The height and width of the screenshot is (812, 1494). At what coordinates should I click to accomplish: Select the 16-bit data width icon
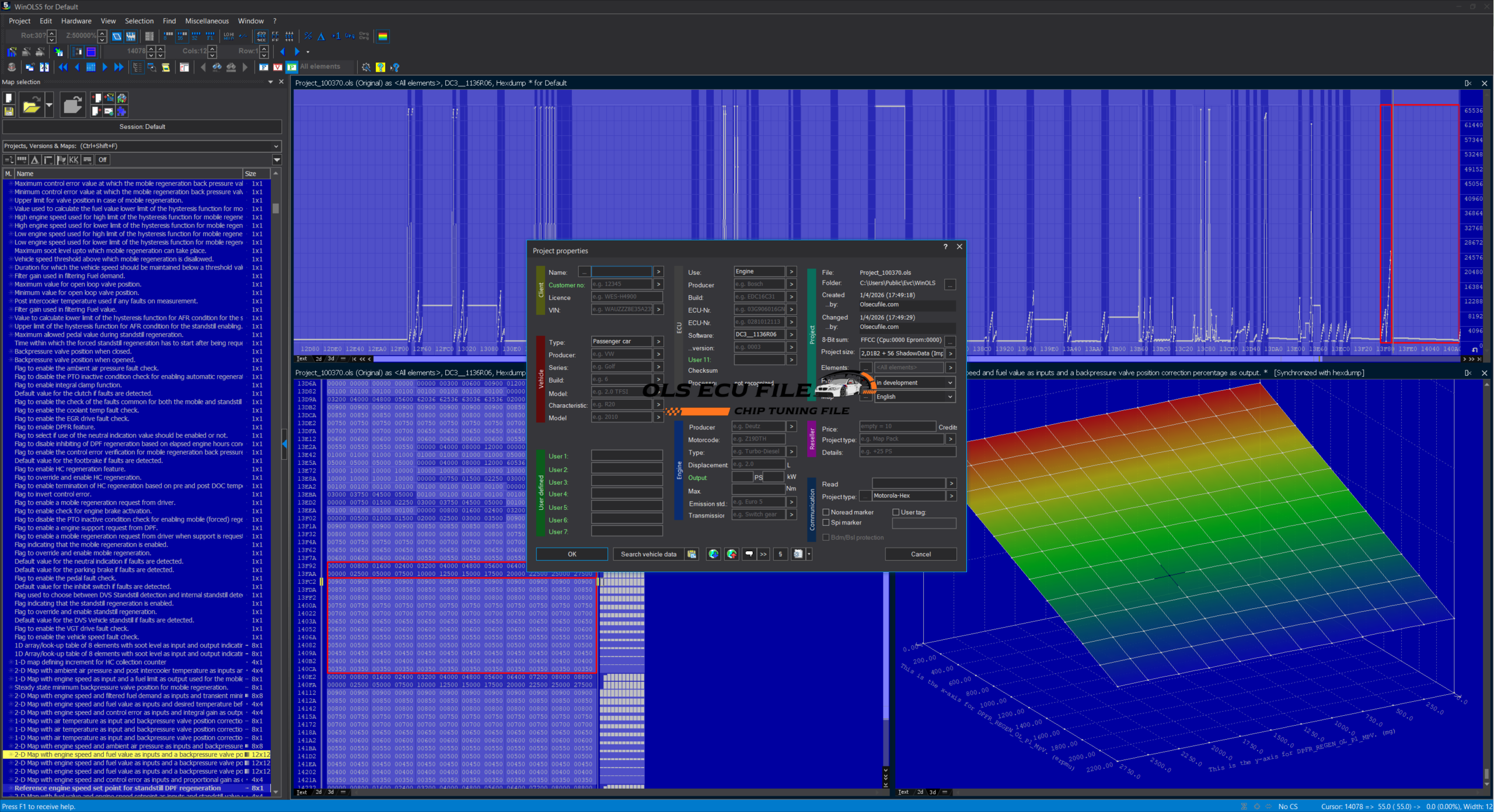[x=182, y=36]
